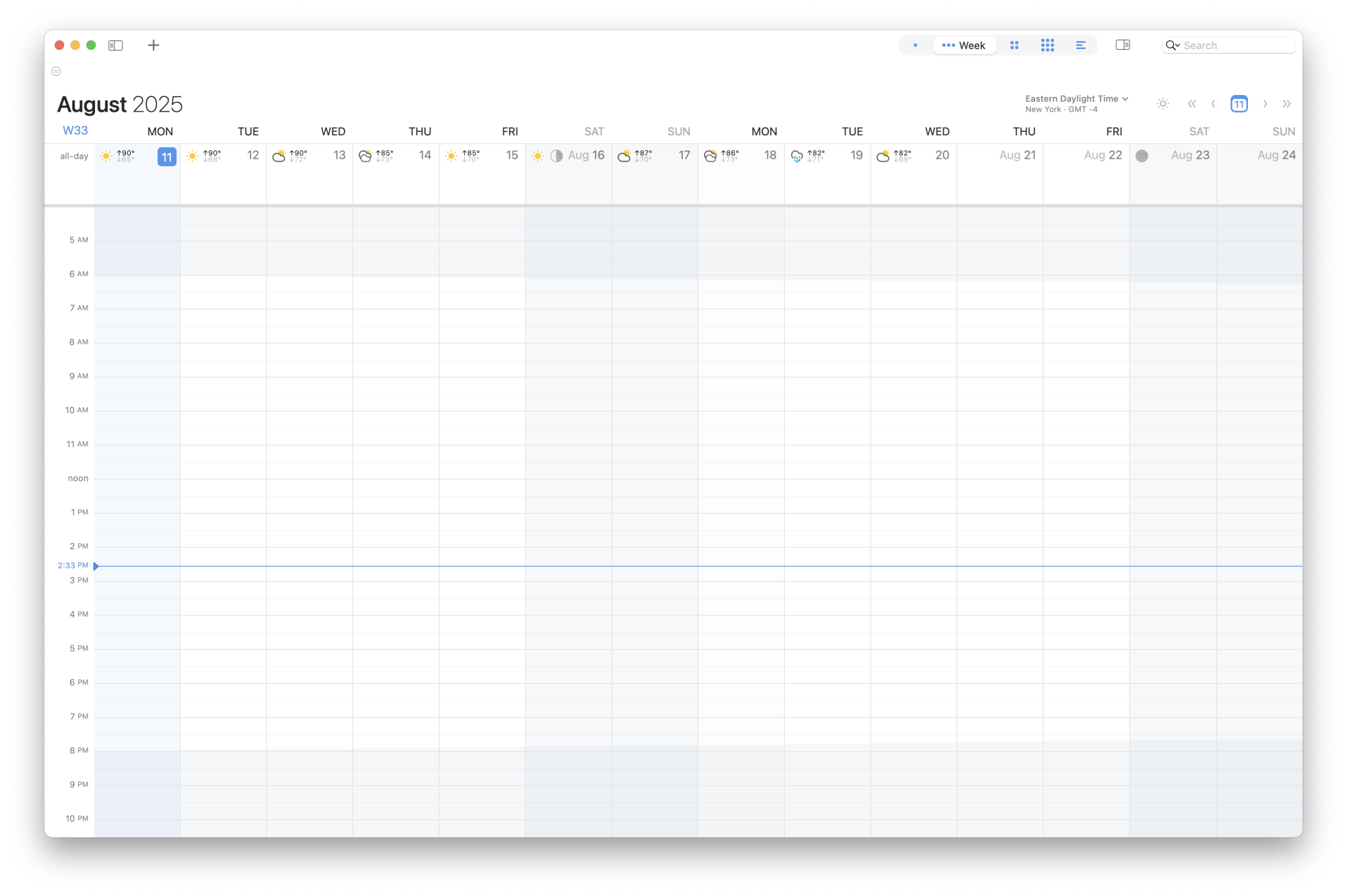Screen dimensions: 1347x896
Task: Toggle the right inspector panel
Action: [x=1123, y=45]
